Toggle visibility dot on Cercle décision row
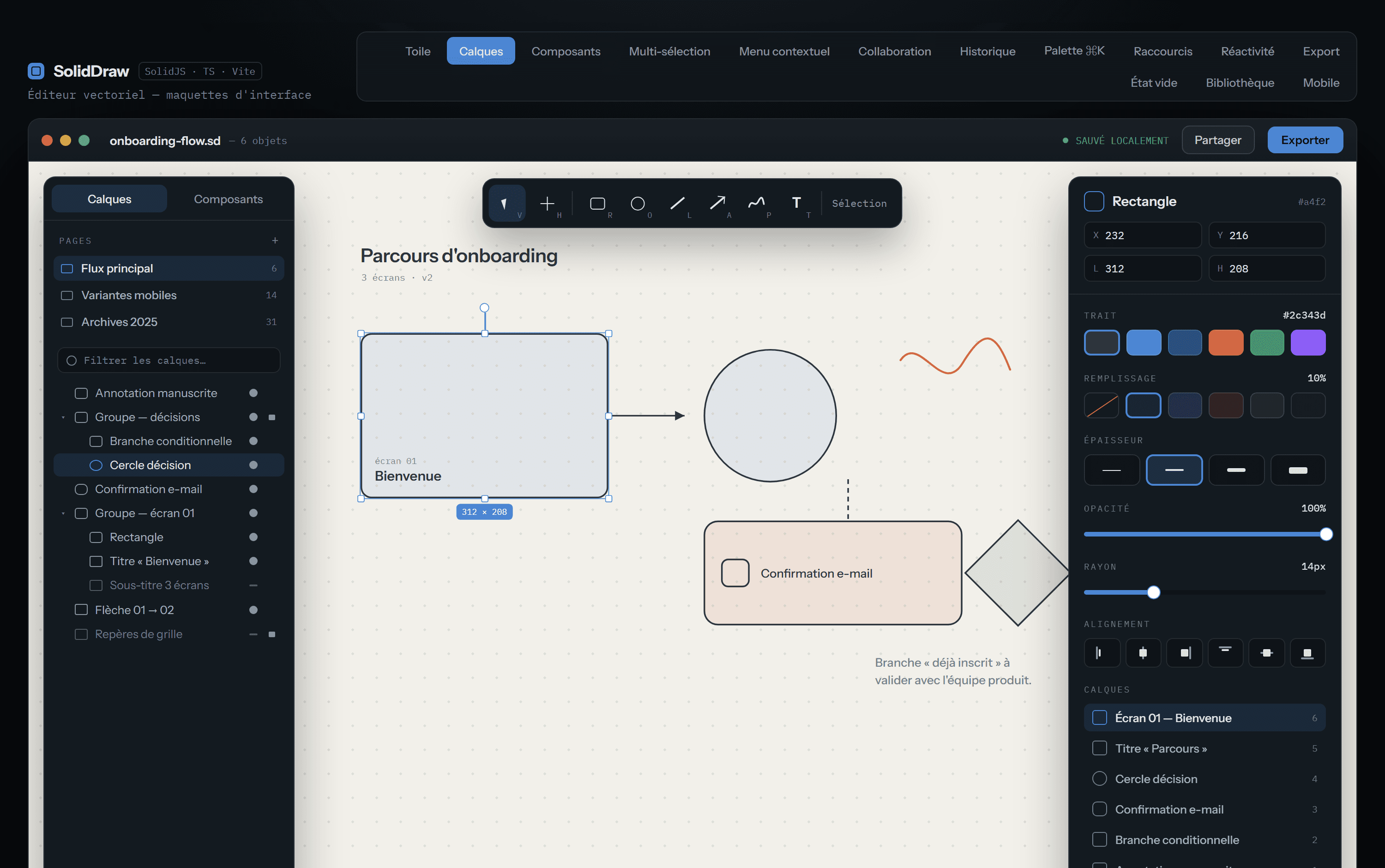The height and width of the screenshot is (868, 1385). click(x=253, y=465)
